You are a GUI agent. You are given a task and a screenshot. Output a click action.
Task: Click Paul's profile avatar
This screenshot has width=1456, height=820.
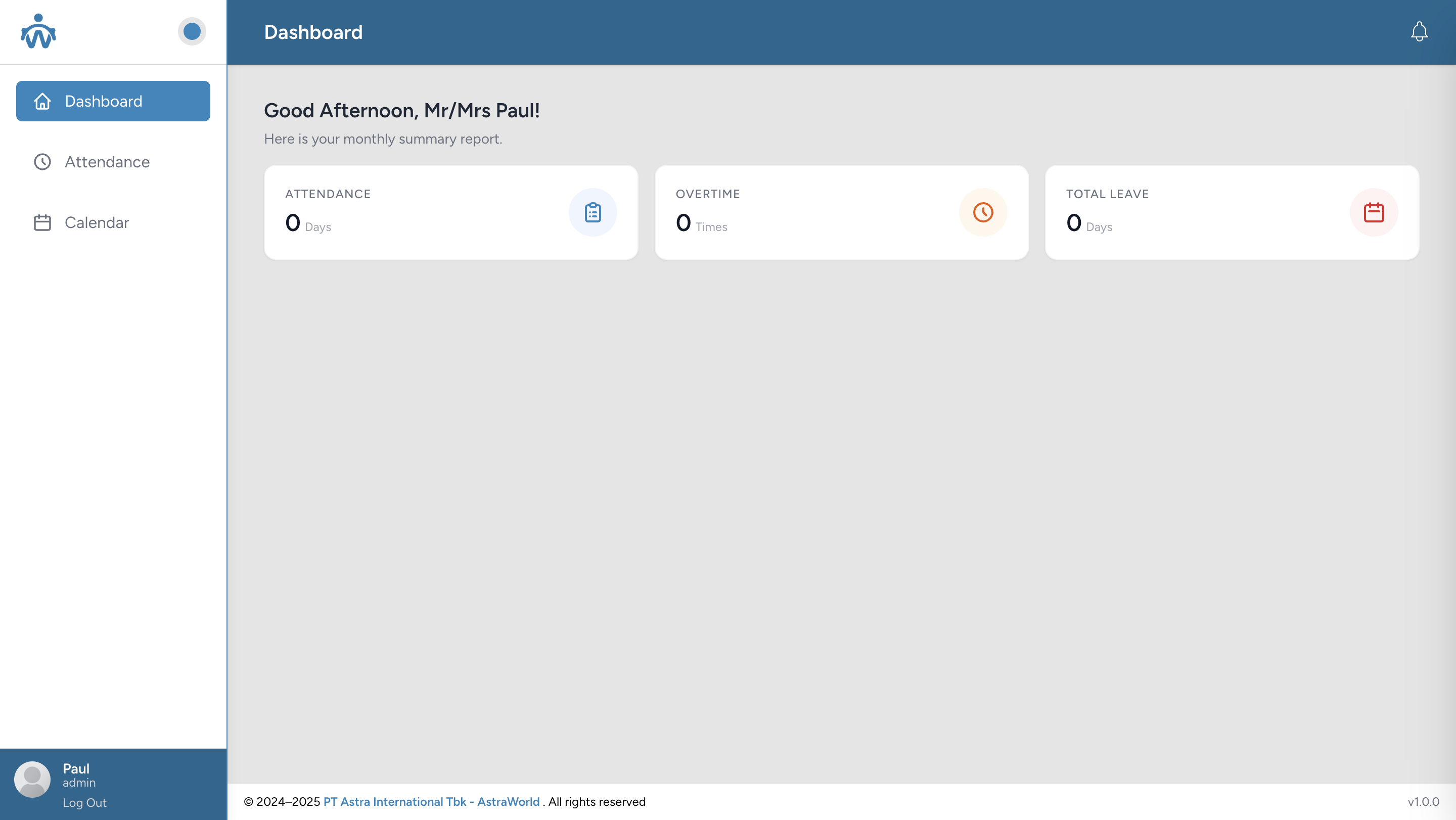(x=32, y=780)
